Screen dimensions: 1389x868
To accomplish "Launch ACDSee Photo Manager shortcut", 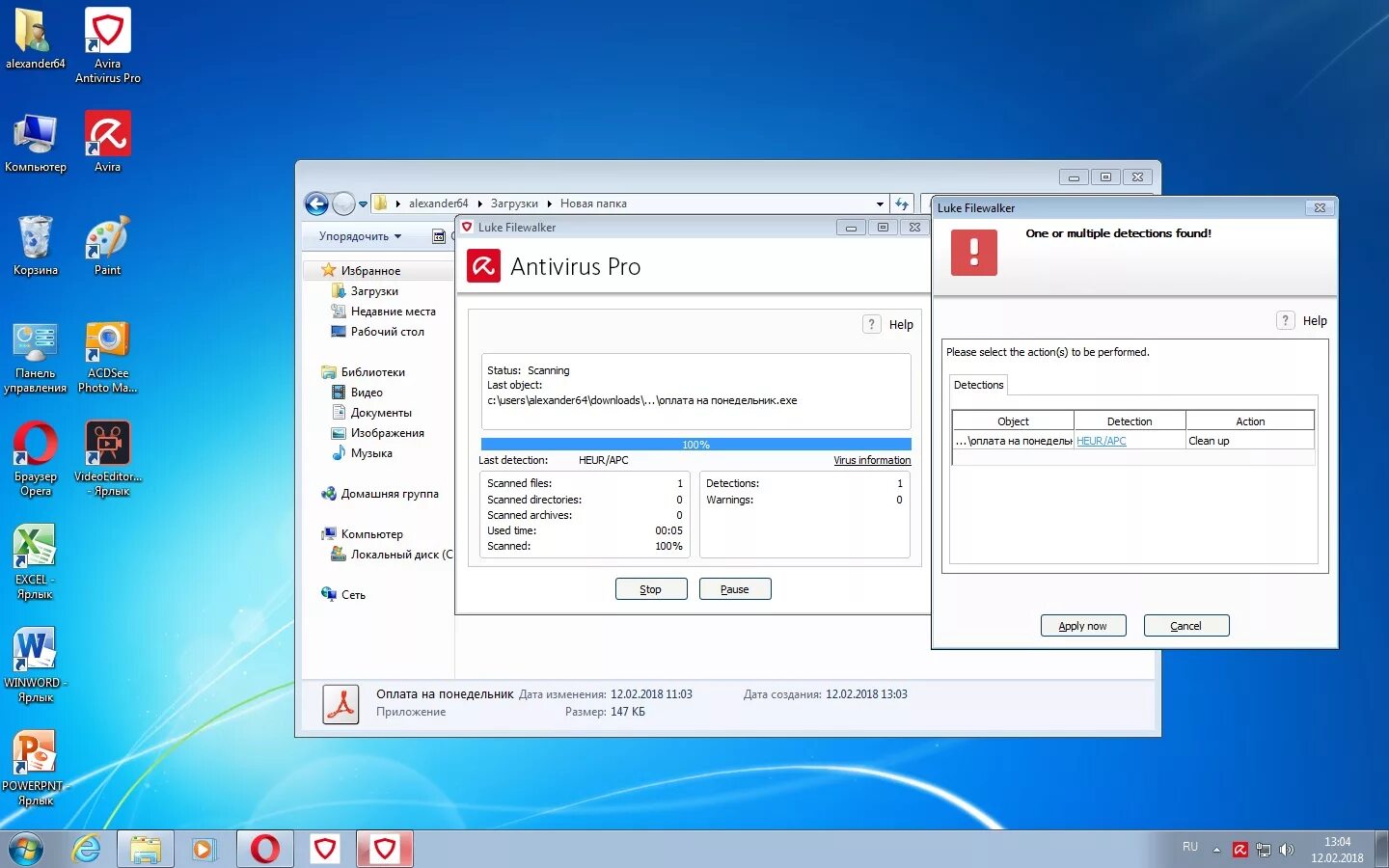I will click(108, 356).
